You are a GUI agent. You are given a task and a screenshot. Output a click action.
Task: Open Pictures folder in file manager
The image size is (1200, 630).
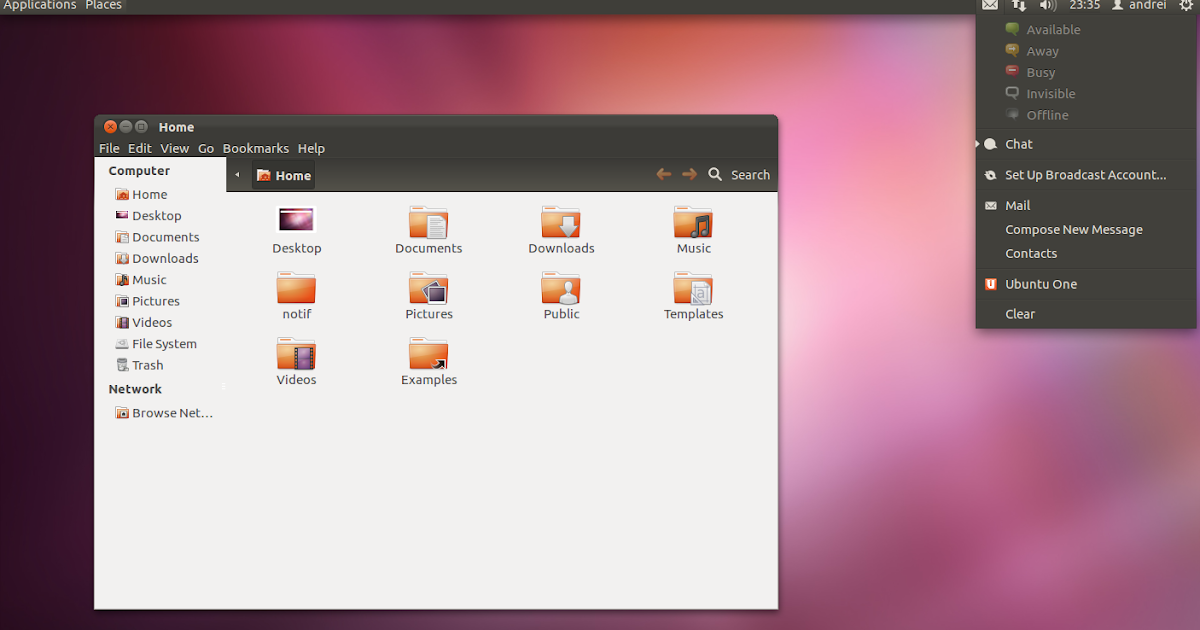pos(429,295)
